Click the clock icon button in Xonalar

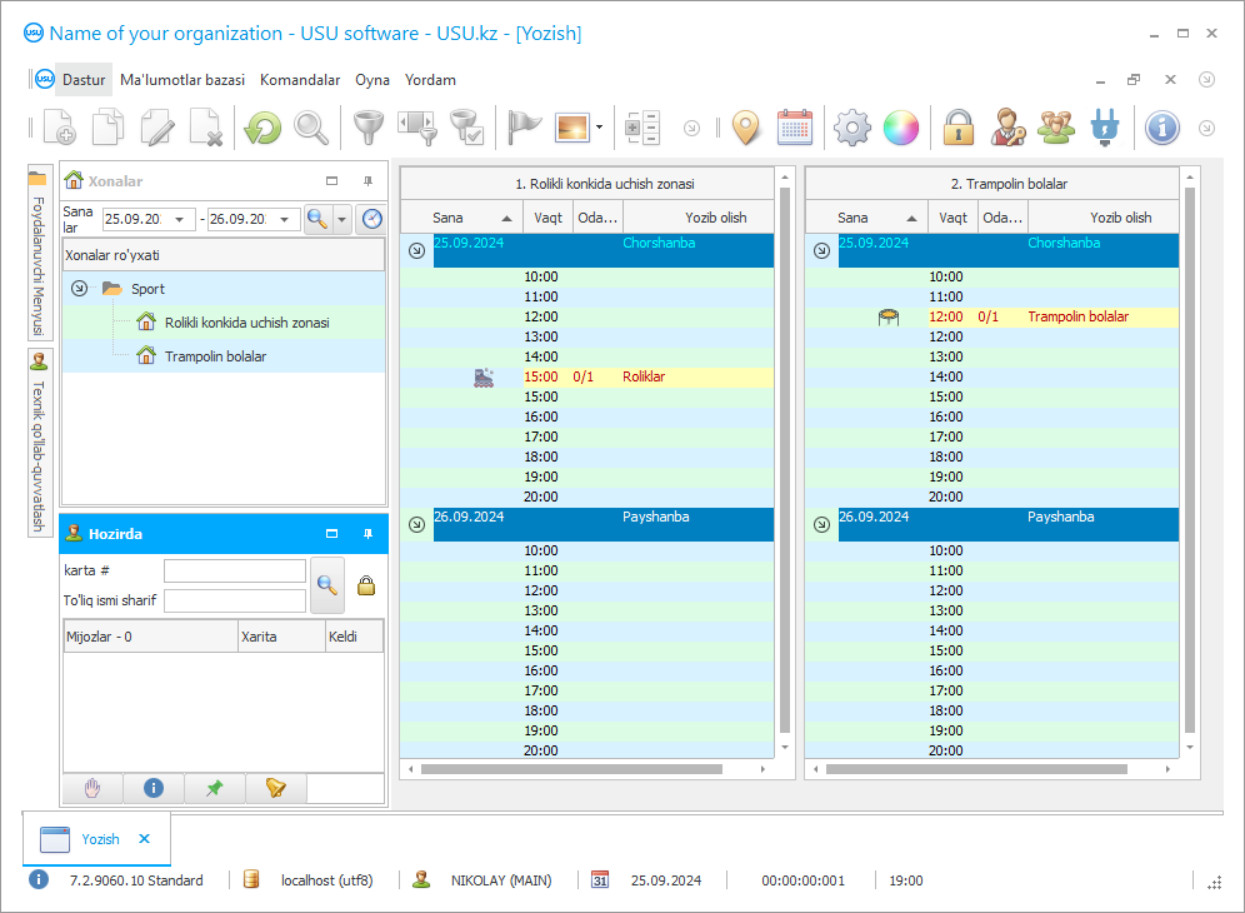click(372, 219)
